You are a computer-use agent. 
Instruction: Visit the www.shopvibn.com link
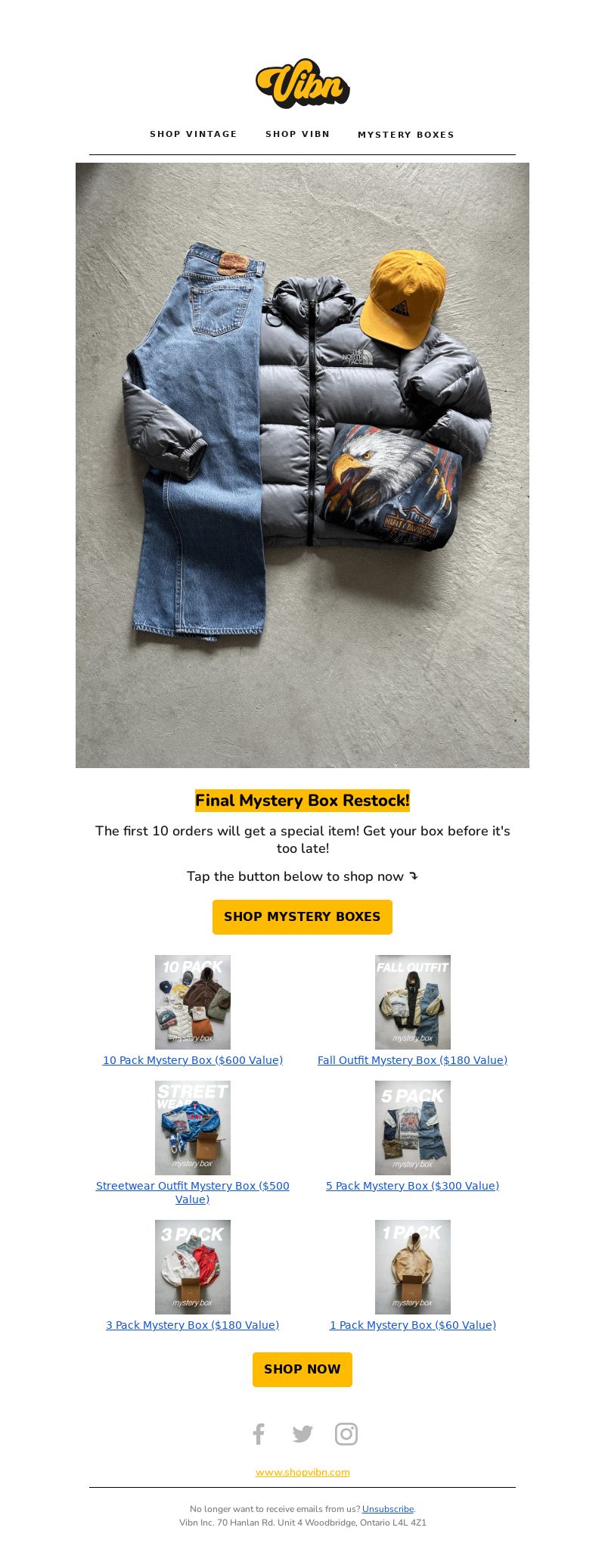pyautogui.click(x=302, y=1472)
